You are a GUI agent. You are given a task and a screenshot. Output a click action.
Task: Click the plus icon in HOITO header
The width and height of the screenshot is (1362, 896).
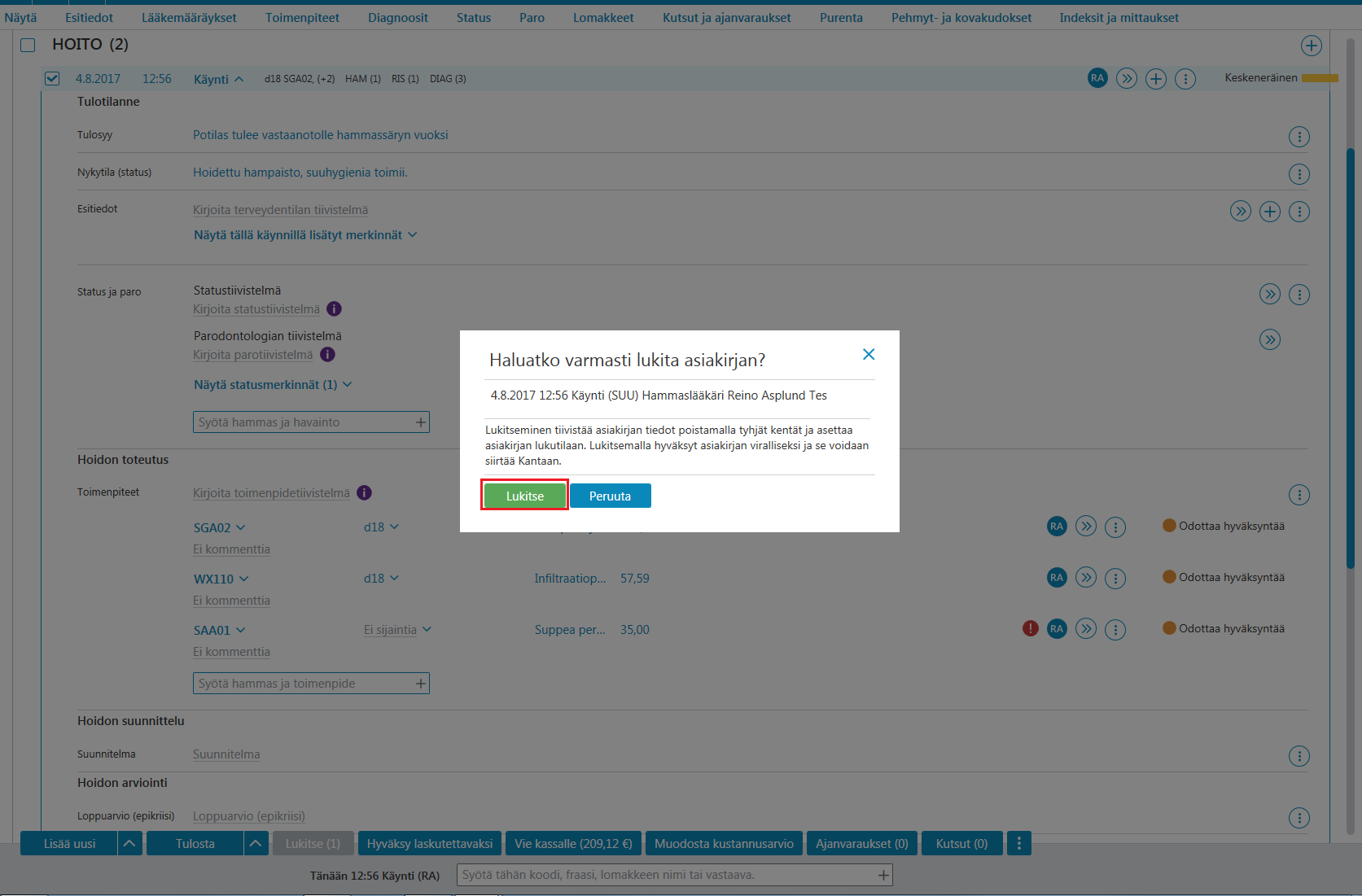(1311, 46)
